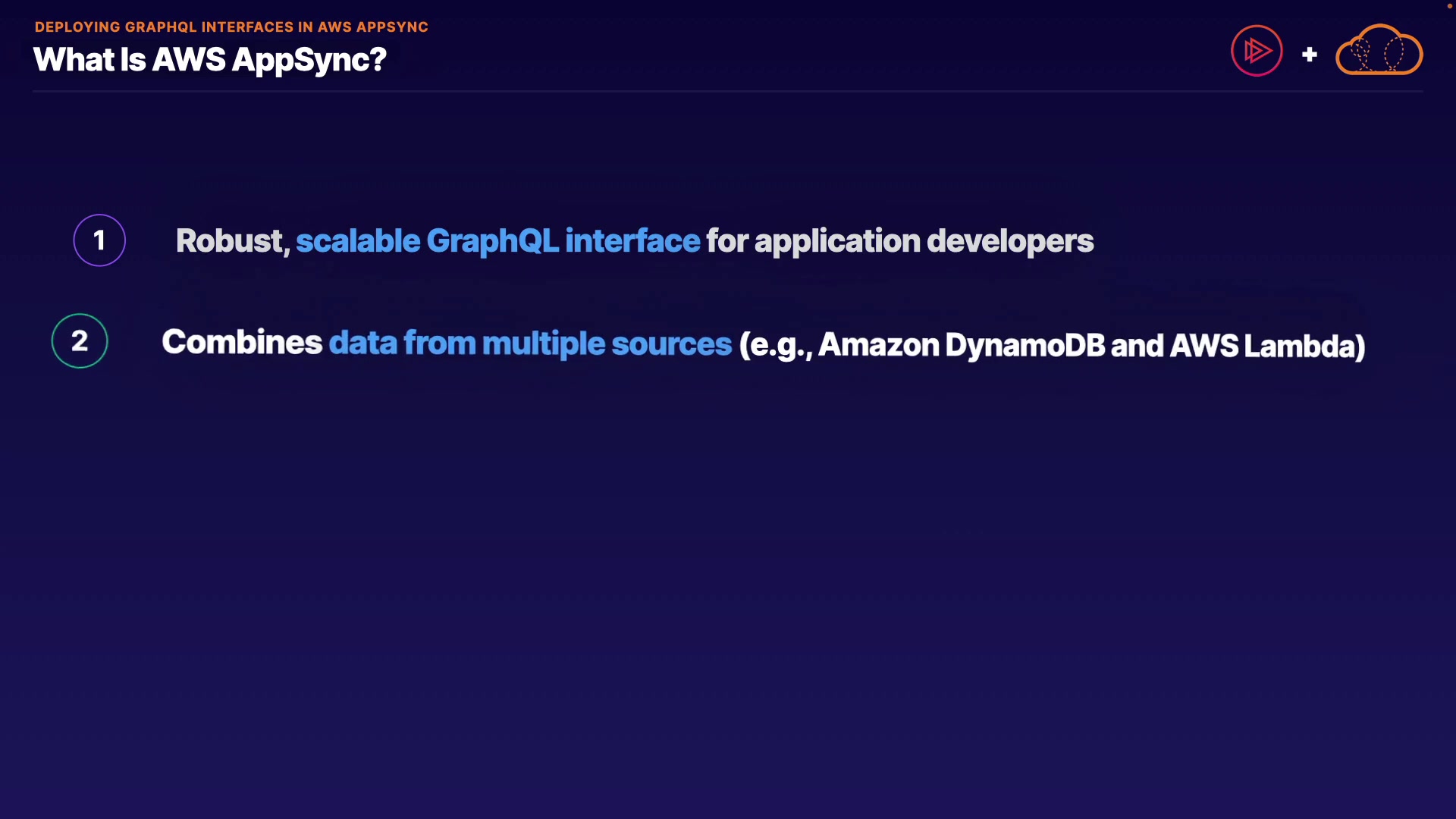The image size is (1456, 819).
Task: Click the orange word "DEPLOYING" in the header
Action: point(77,27)
